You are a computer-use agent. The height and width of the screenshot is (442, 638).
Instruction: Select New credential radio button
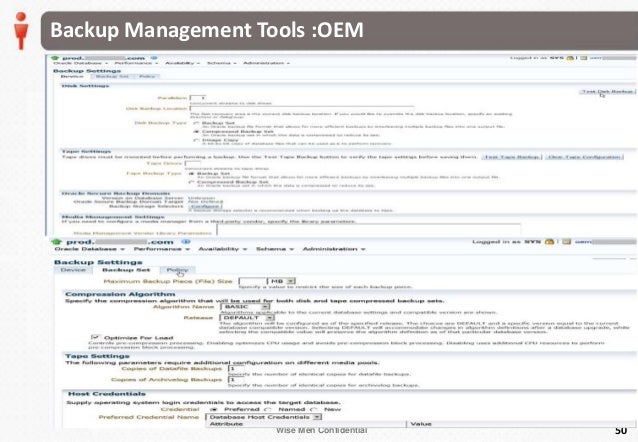click(x=314, y=409)
